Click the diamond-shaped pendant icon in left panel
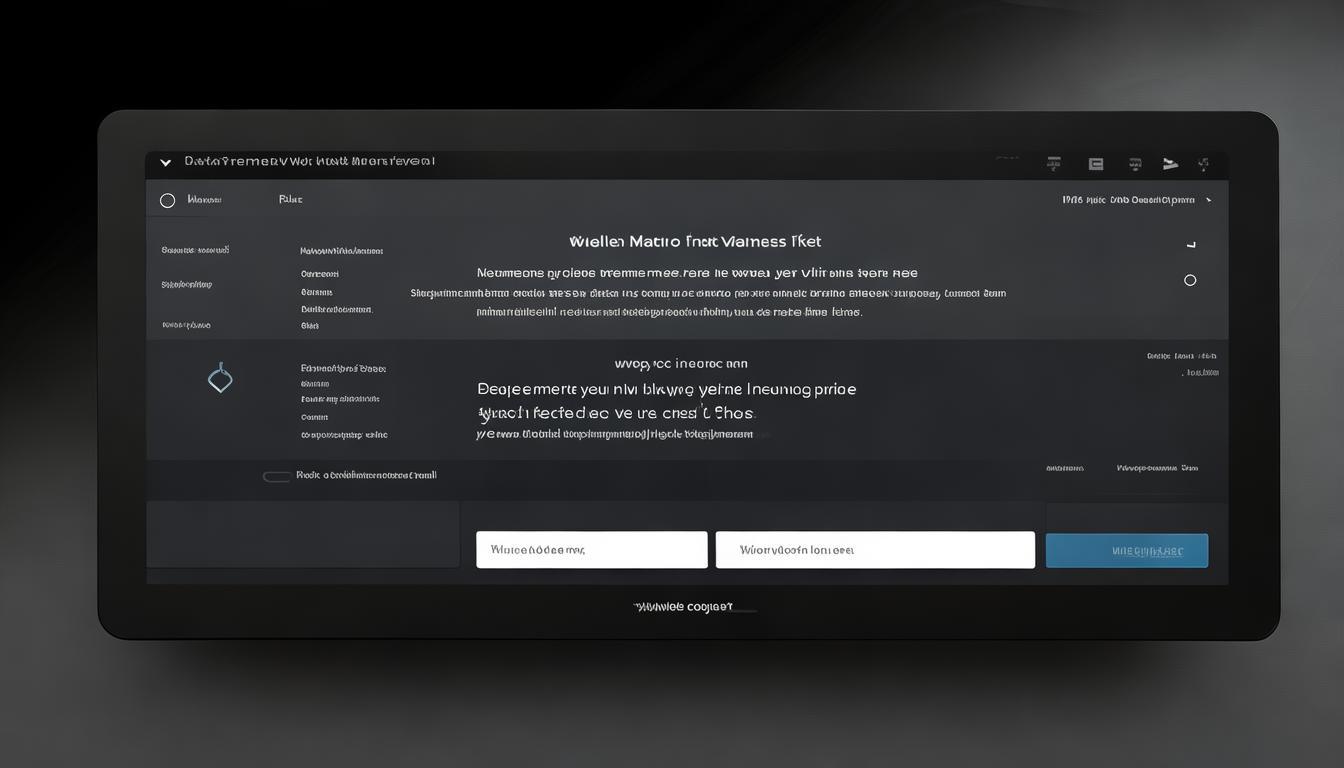1344x768 pixels. (x=220, y=378)
